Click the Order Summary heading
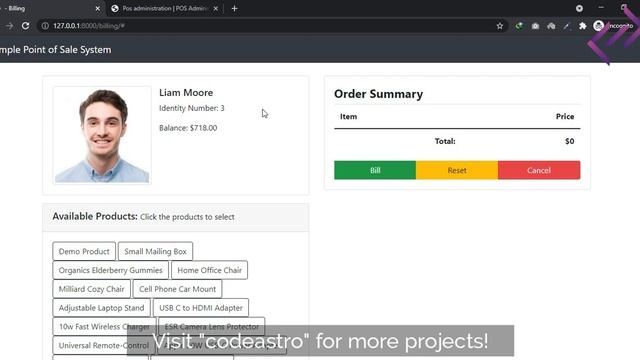The height and width of the screenshot is (360, 640). coord(378,94)
